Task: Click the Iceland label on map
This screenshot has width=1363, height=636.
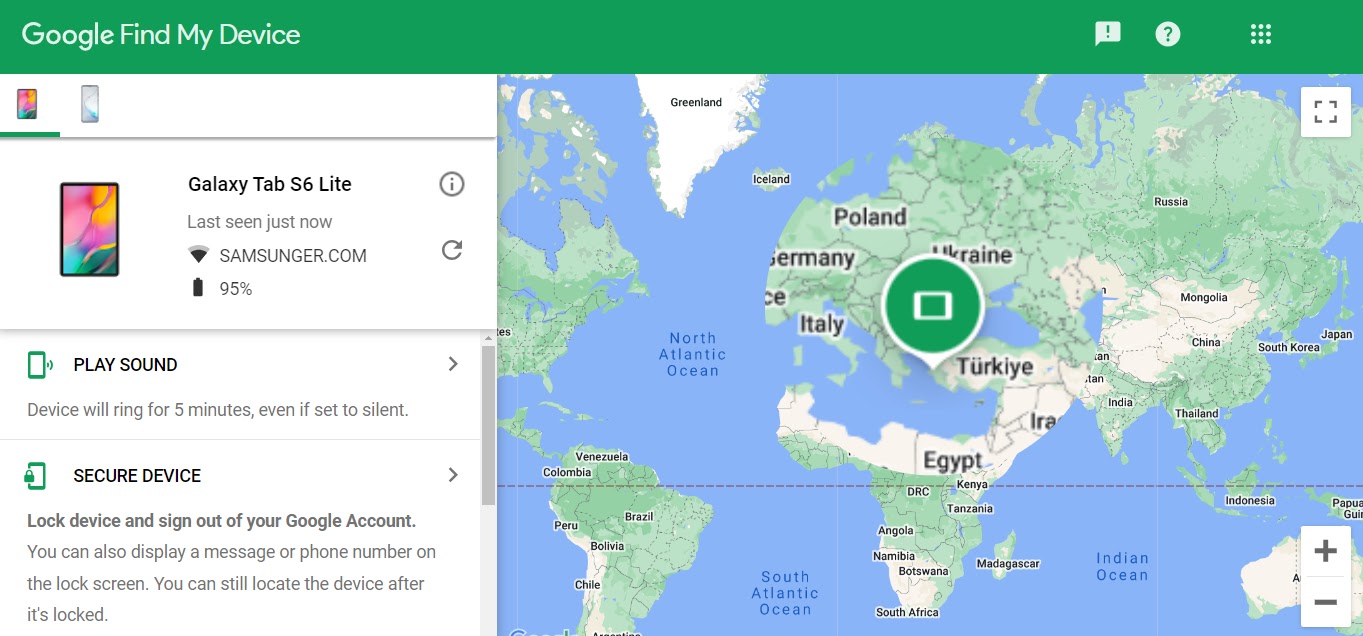Action: click(x=771, y=180)
